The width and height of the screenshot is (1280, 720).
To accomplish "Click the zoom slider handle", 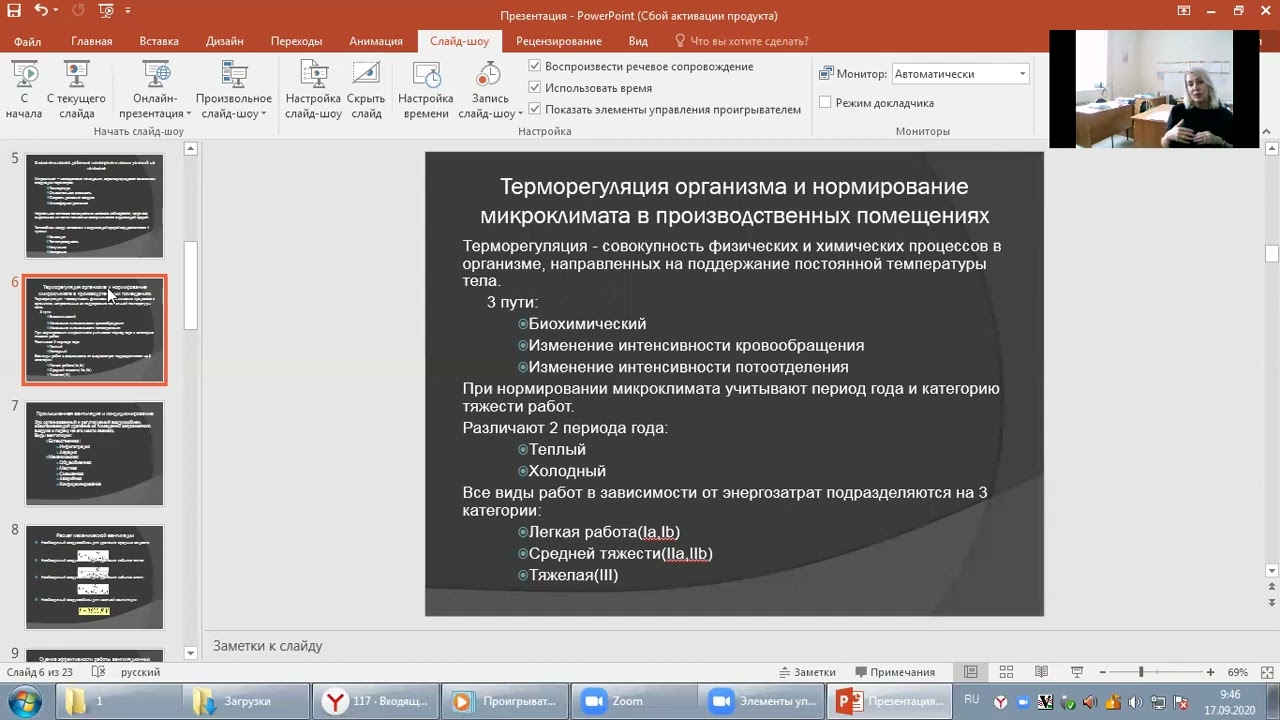I will tap(1141, 672).
